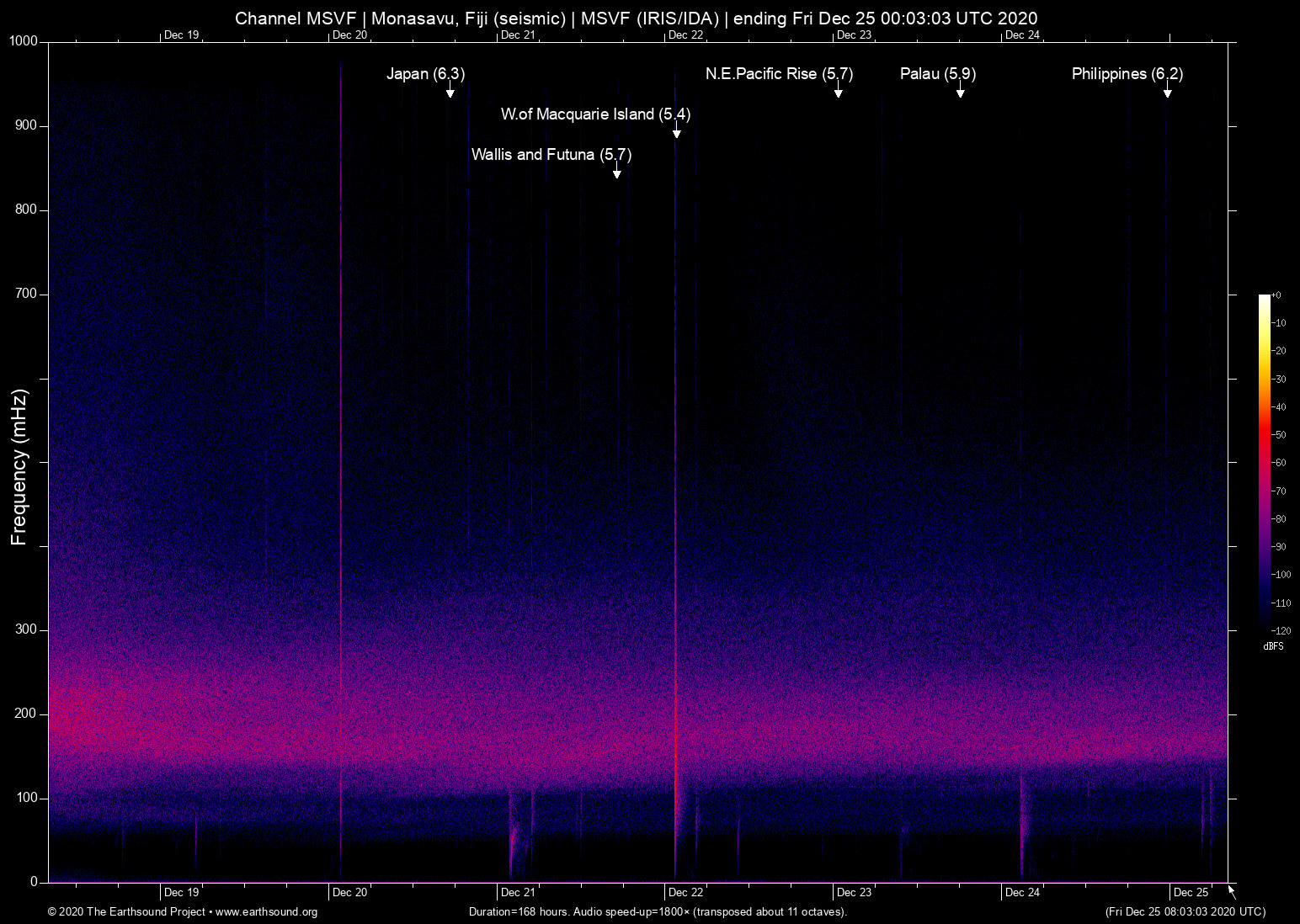Click the Palau (5.9) event label
Image resolution: width=1300 pixels, height=924 pixels.
point(937,74)
